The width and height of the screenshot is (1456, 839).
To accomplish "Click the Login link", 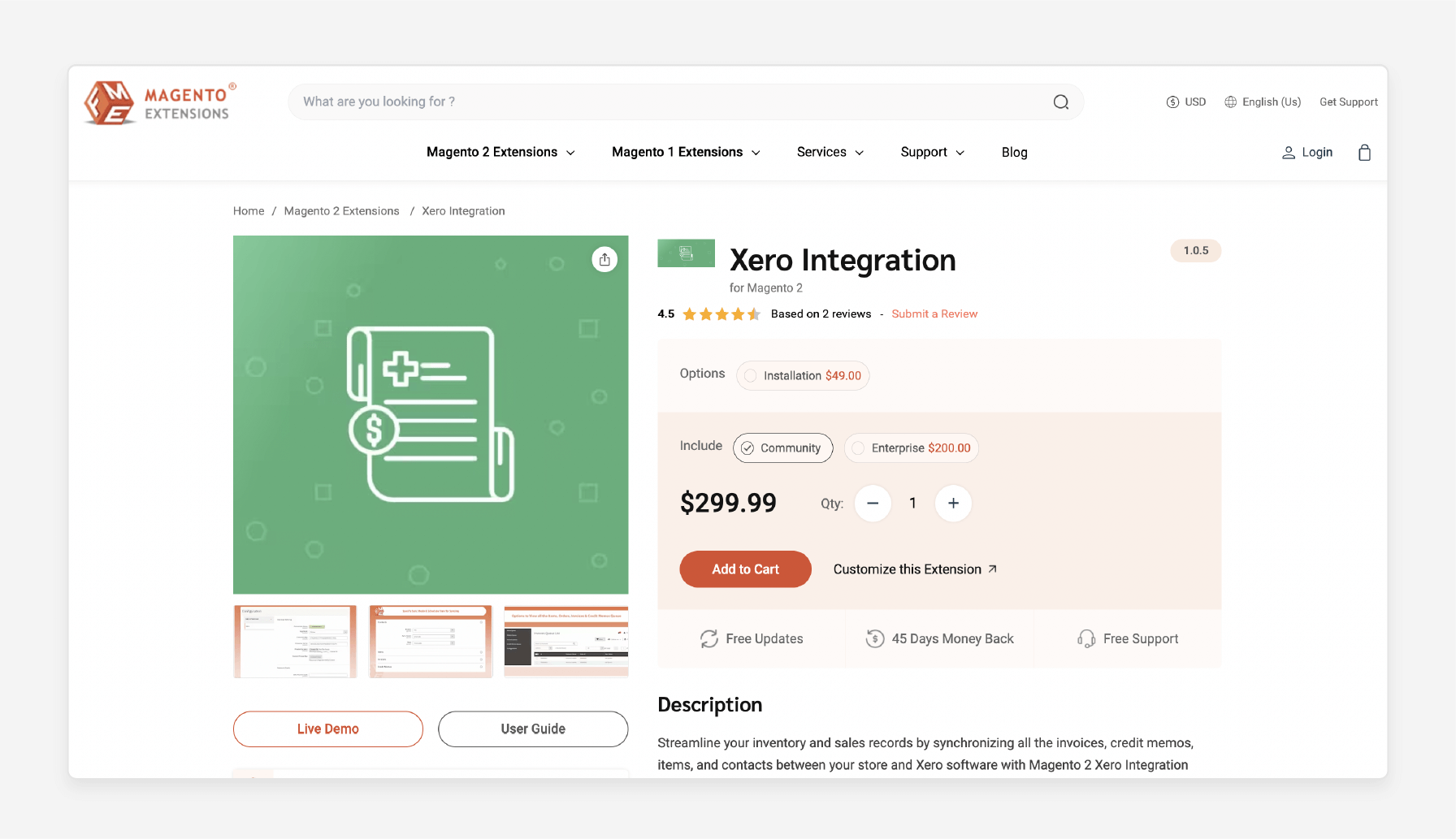I will [1317, 153].
